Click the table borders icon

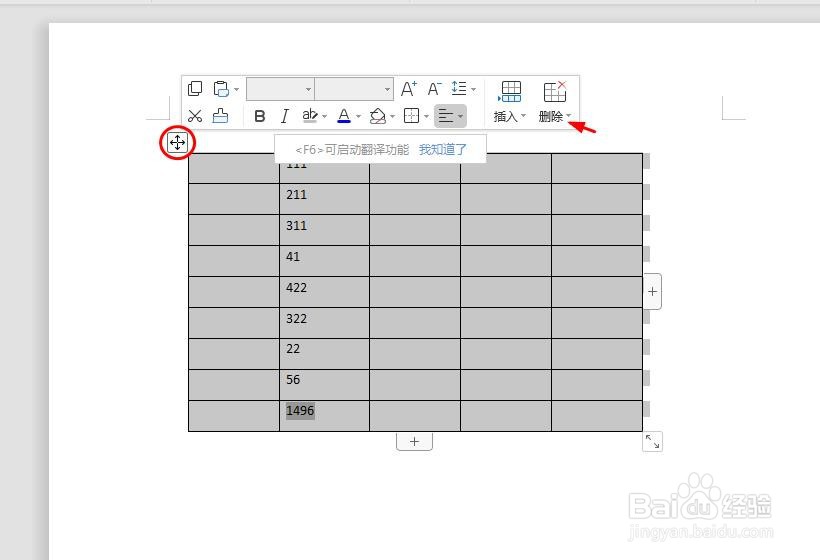pyautogui.click(x=412, y=116)
